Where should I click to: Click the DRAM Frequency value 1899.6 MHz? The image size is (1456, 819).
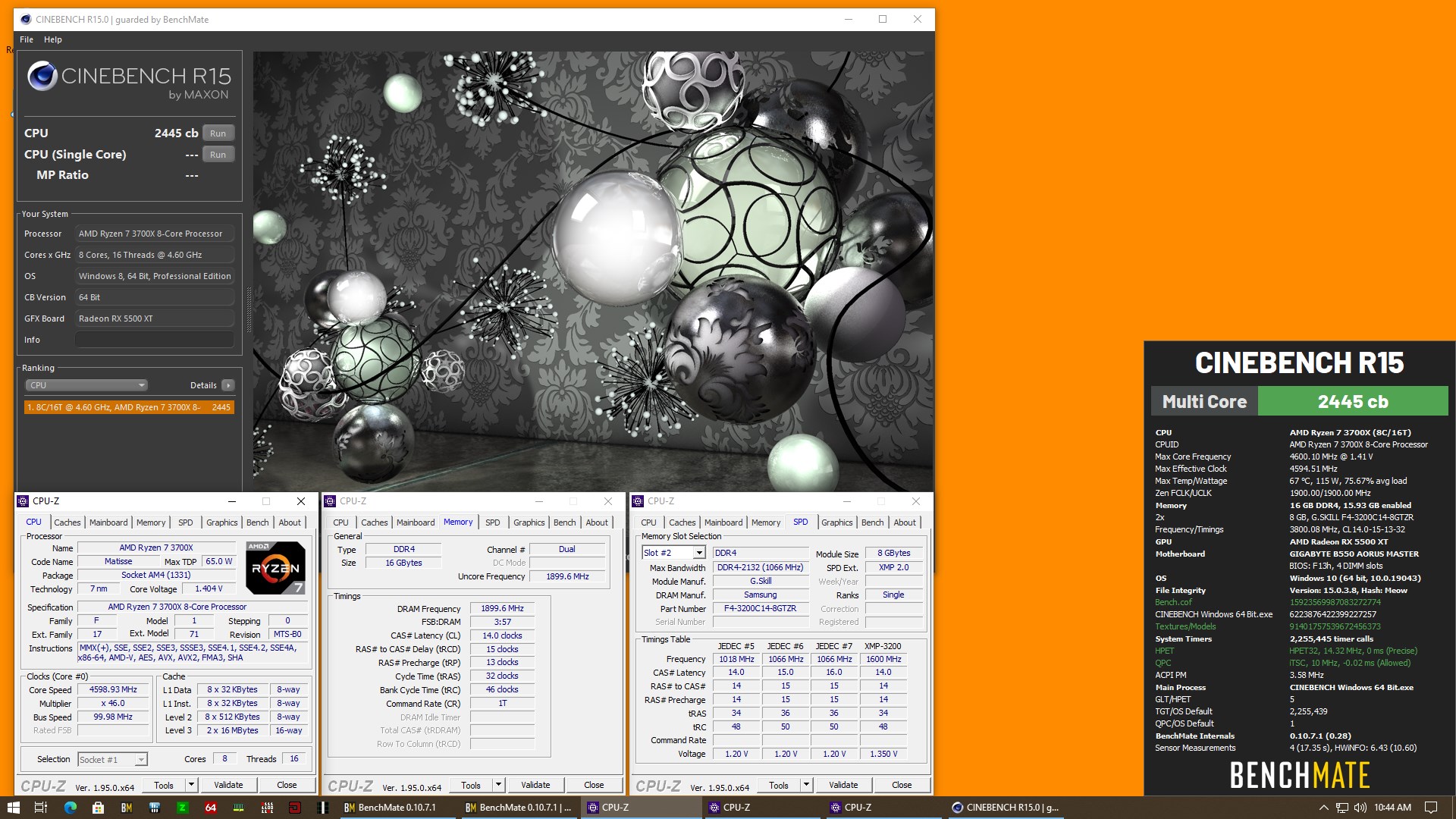tap(502, 608)
